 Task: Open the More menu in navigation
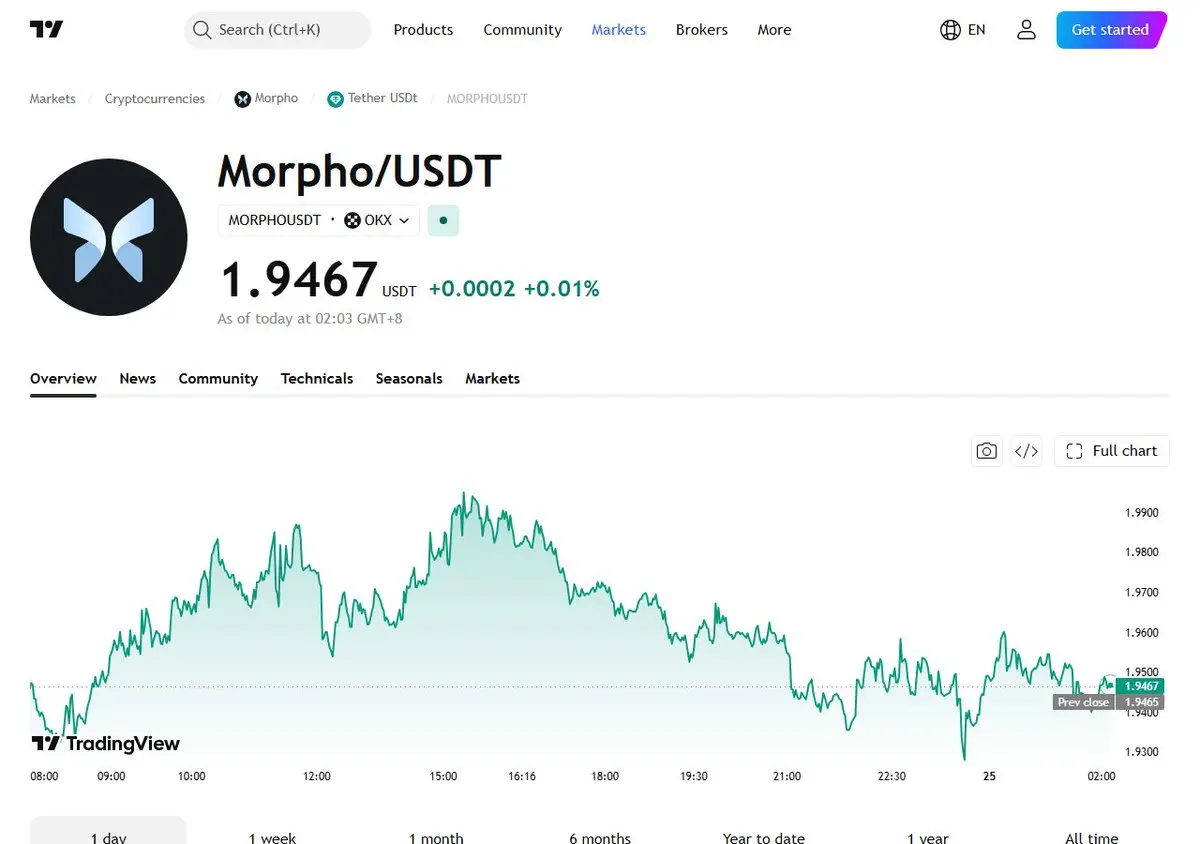click(x=774, y=30)
